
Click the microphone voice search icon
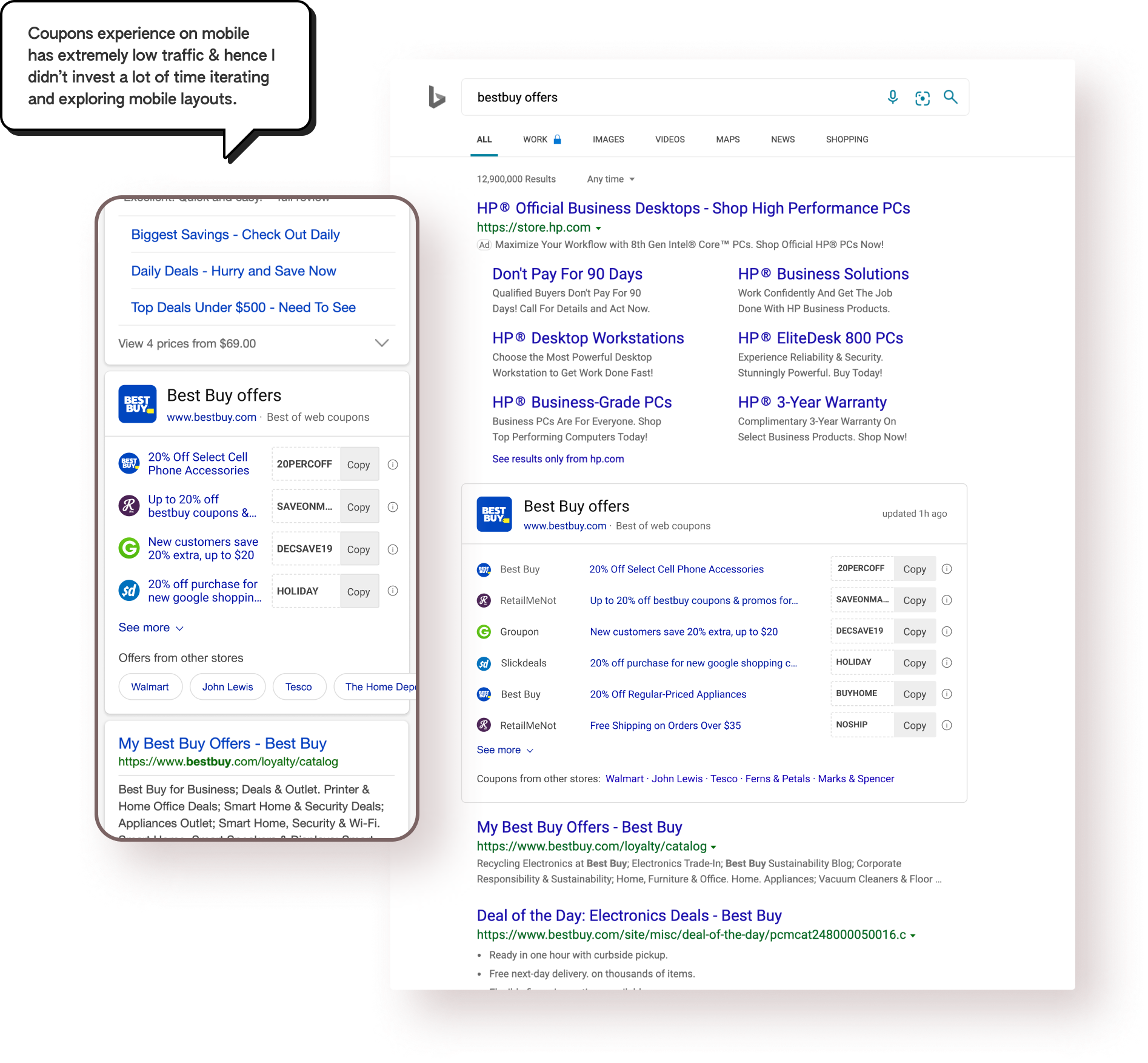point(892,97)
